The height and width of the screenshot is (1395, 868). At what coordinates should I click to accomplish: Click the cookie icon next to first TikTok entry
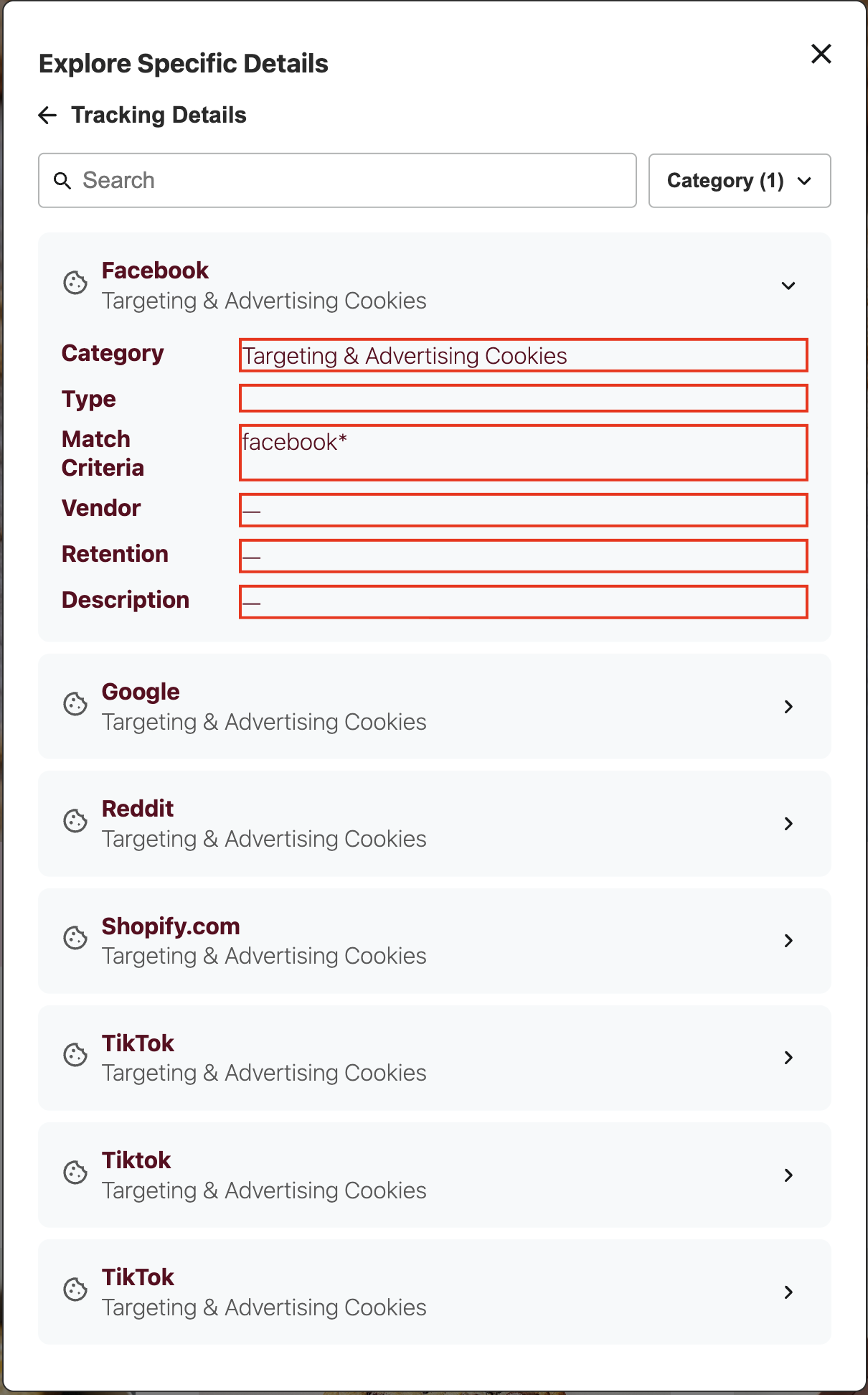[x=75, y=1056]
